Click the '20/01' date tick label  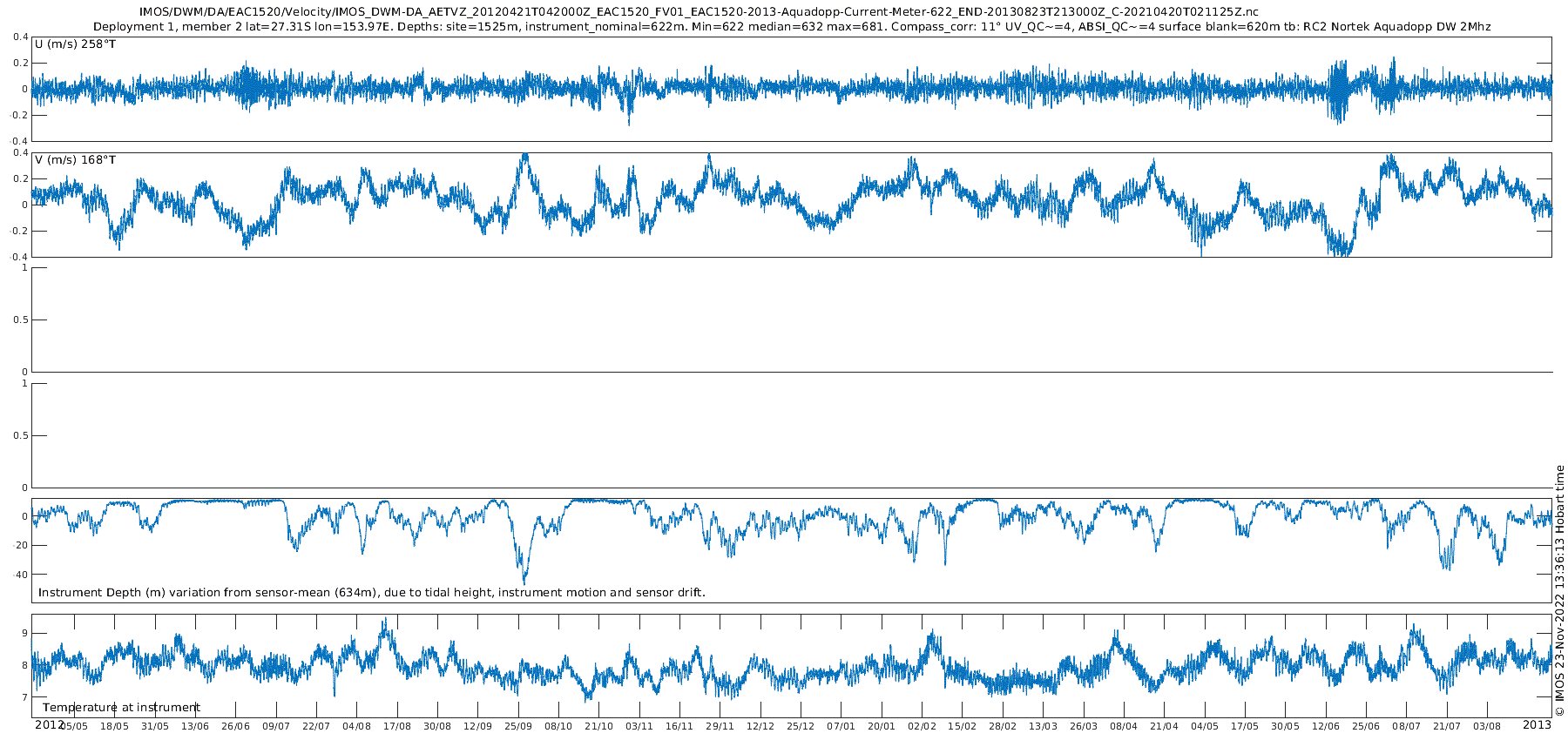point(881,727)
